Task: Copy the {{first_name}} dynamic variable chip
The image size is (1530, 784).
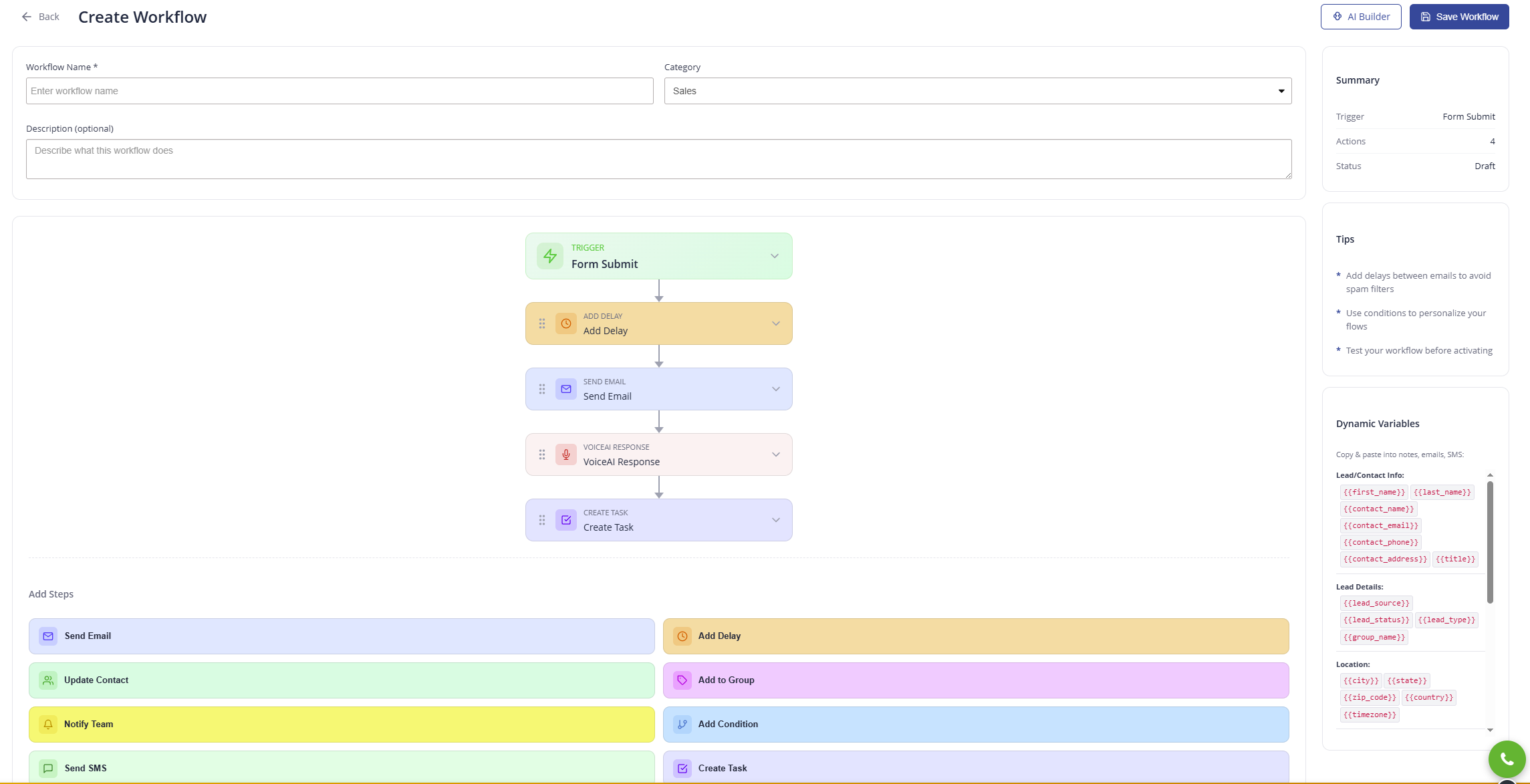Action: [1375, 492]
